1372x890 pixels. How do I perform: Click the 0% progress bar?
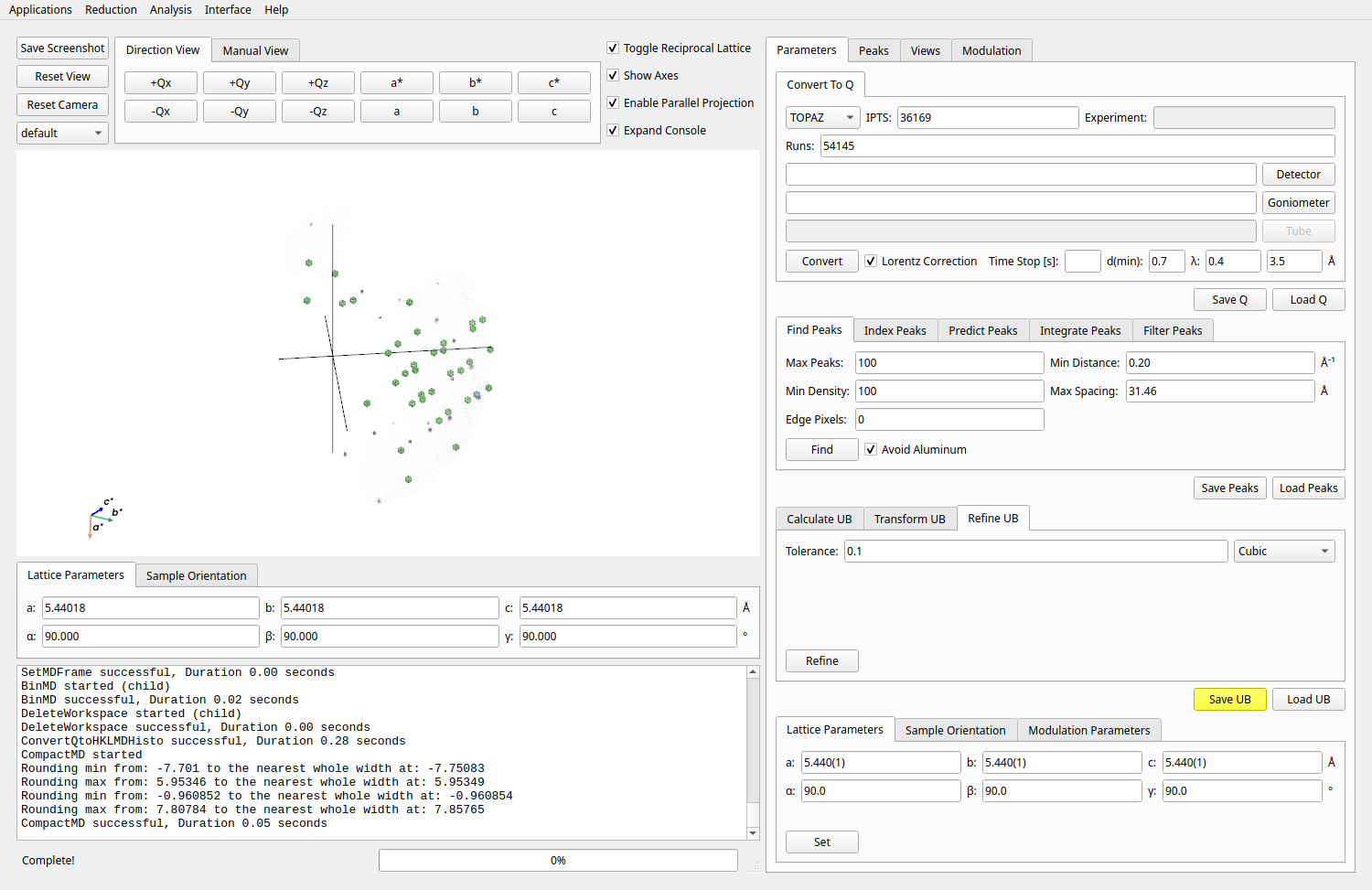(x=558, y=860)
